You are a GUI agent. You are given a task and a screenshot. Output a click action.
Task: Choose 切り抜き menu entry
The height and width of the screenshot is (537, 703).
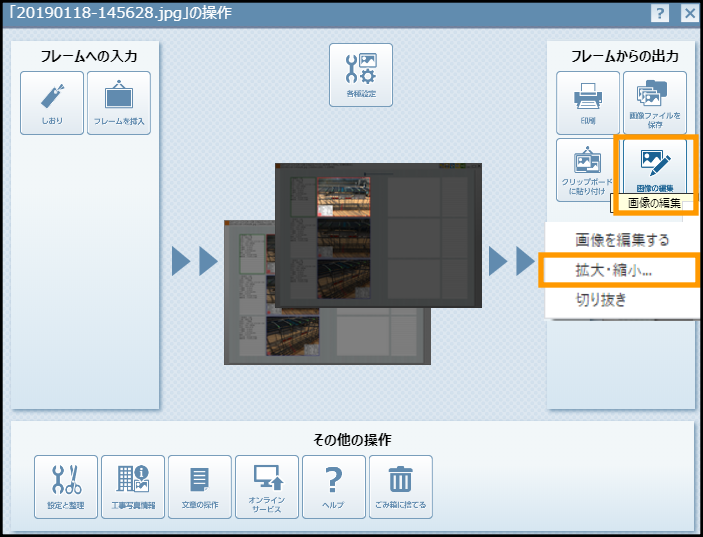tap(622, 299)
